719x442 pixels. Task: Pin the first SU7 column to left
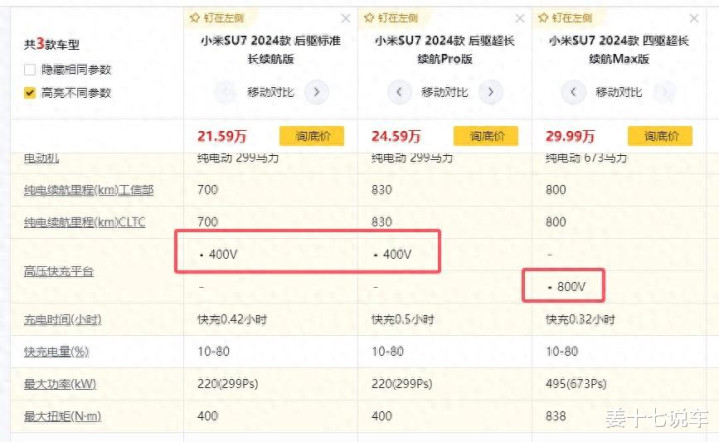(217, 18)
